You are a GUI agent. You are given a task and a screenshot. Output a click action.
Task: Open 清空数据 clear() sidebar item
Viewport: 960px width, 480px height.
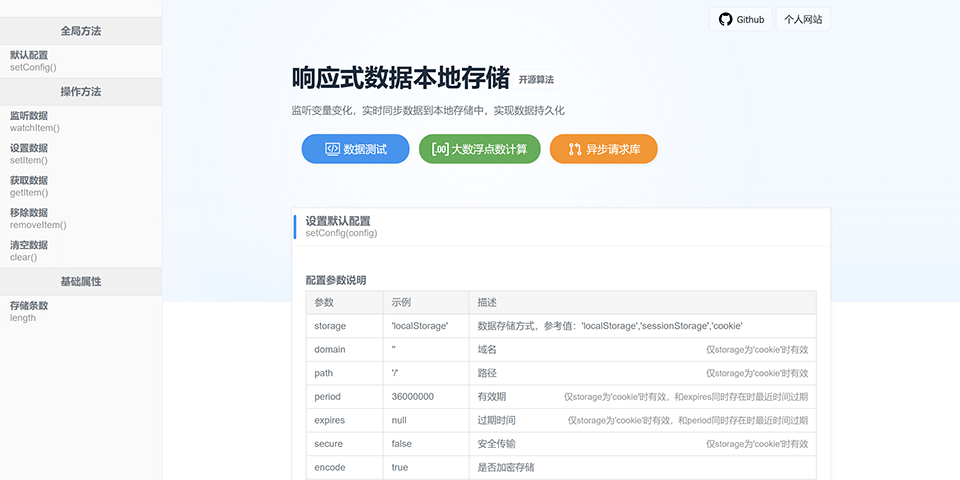[x=28, y=250]
